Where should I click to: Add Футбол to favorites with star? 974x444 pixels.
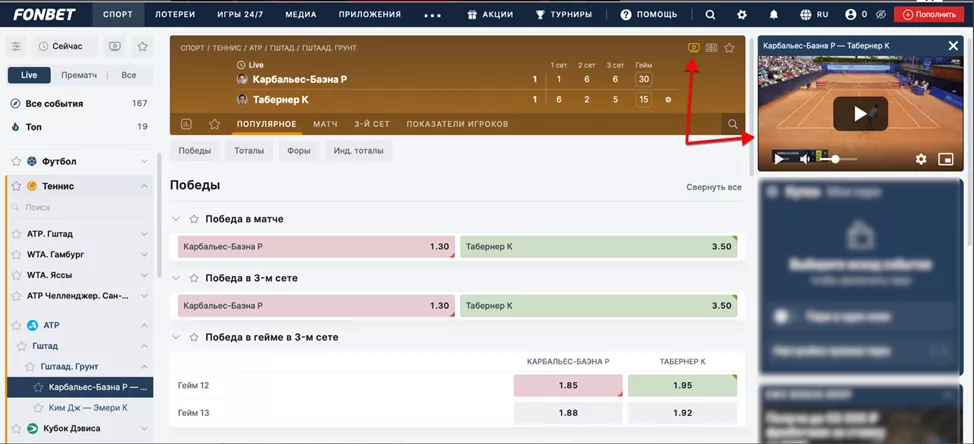pos(16,161)
